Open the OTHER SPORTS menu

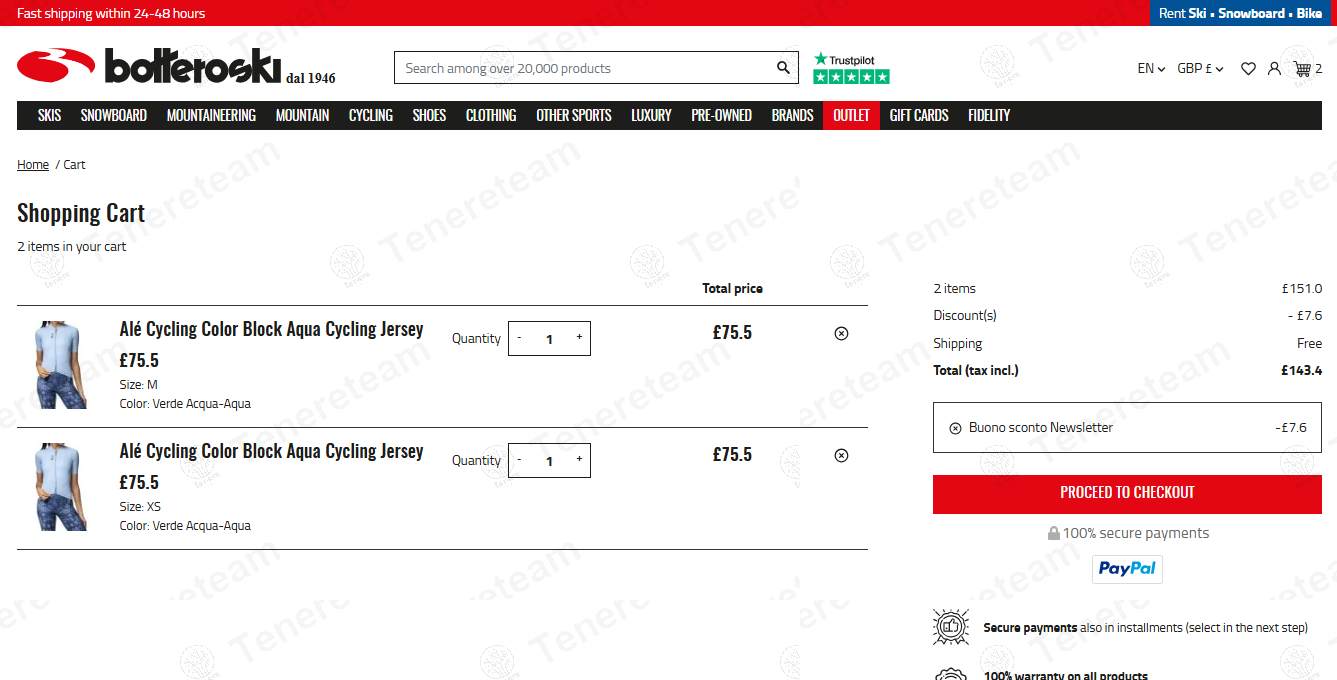[x=574, y=115]
